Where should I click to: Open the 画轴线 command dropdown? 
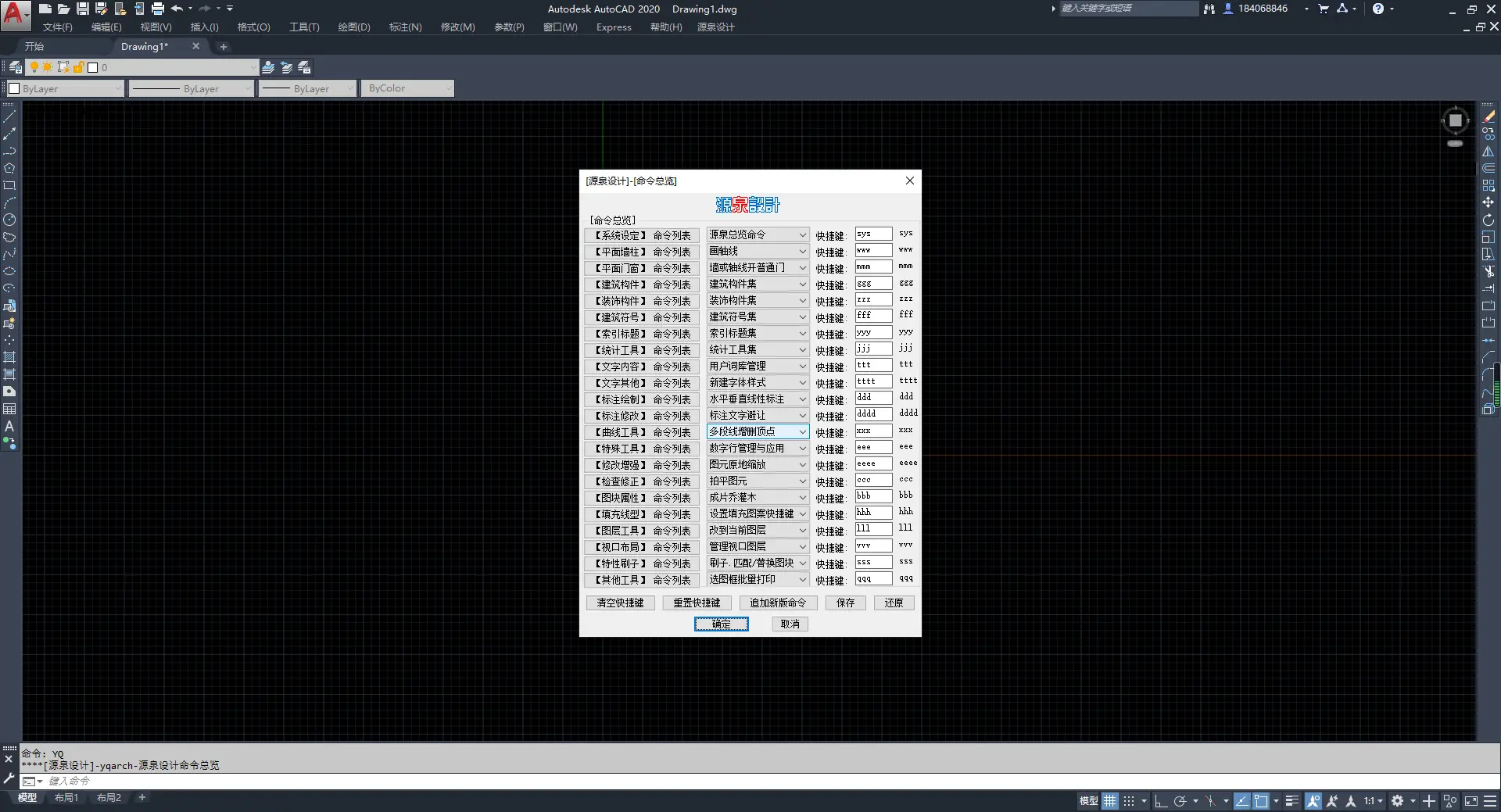click(757, 251)
